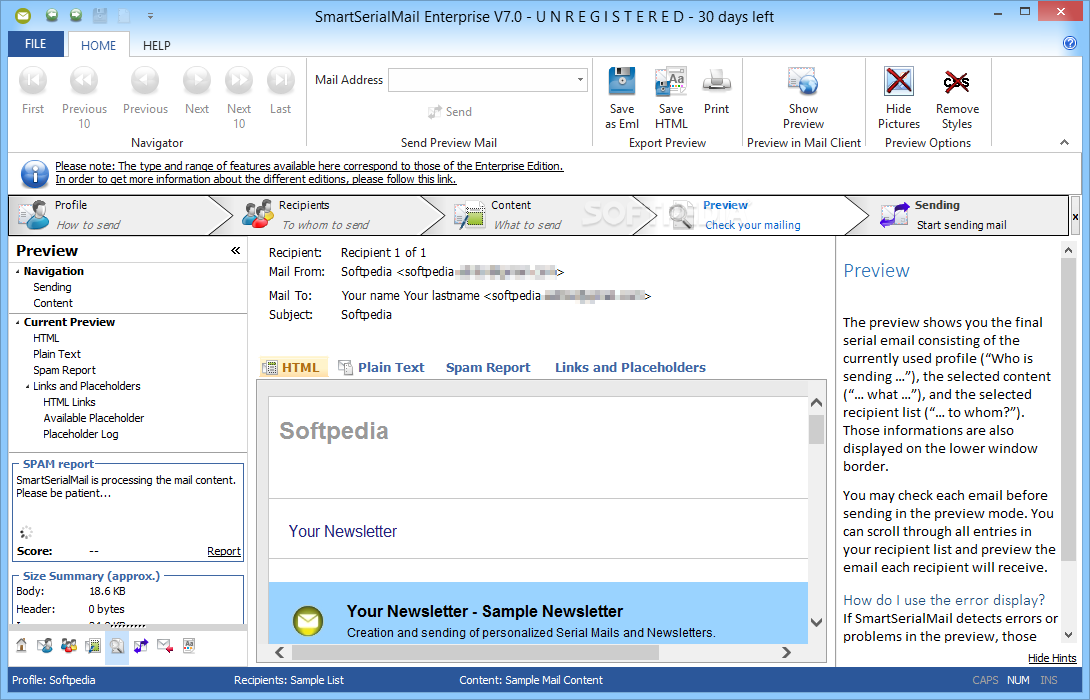Click the hints panel scroll up arrow
This screenshot has height=700, width=1090.
1068,250
